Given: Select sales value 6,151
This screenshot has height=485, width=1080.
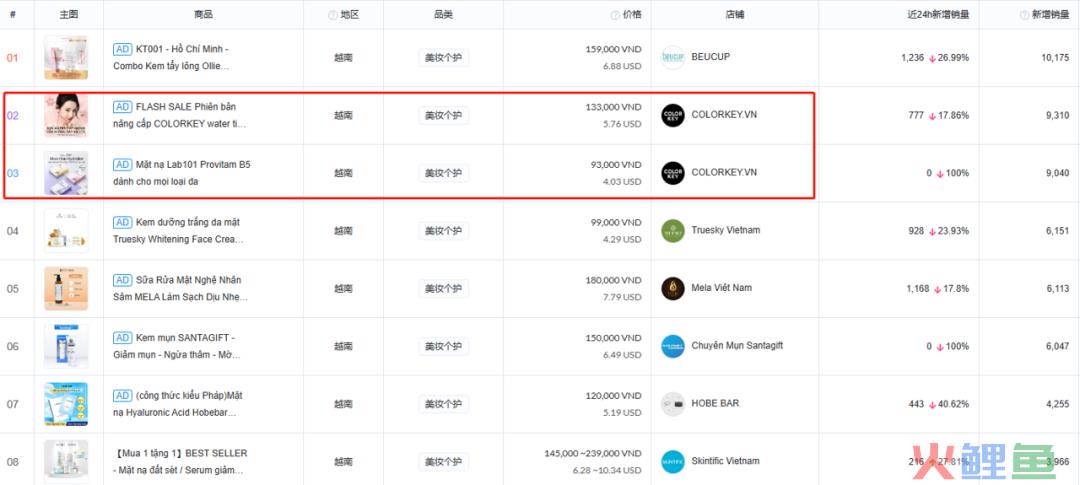Looking at the screenshot, I should coord(1057,231).
